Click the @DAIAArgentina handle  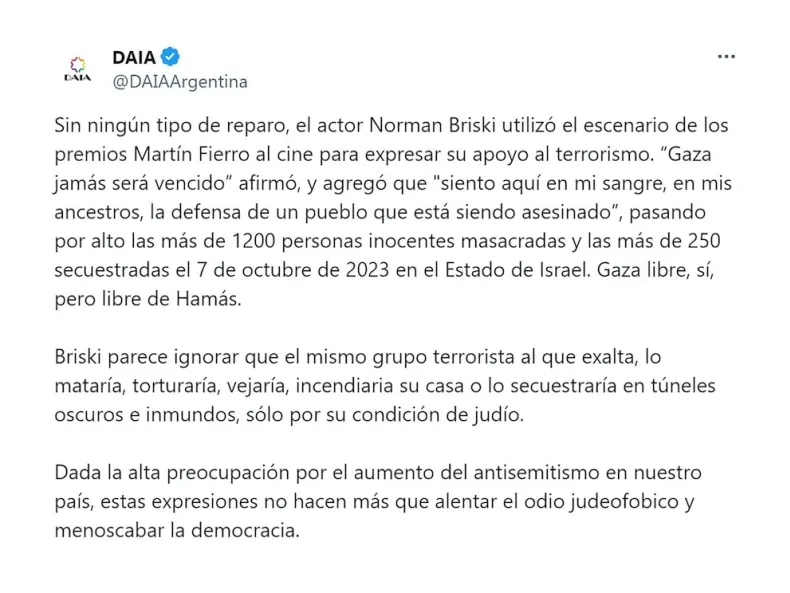179,81
